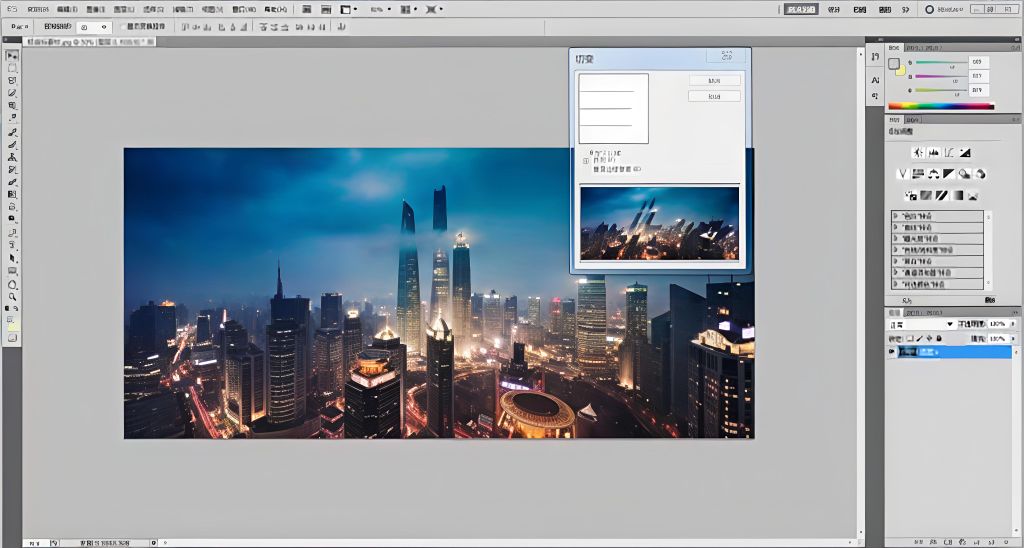
Task: Click the Brightness/Contrast adjustment icon
Action: (917, 153)
